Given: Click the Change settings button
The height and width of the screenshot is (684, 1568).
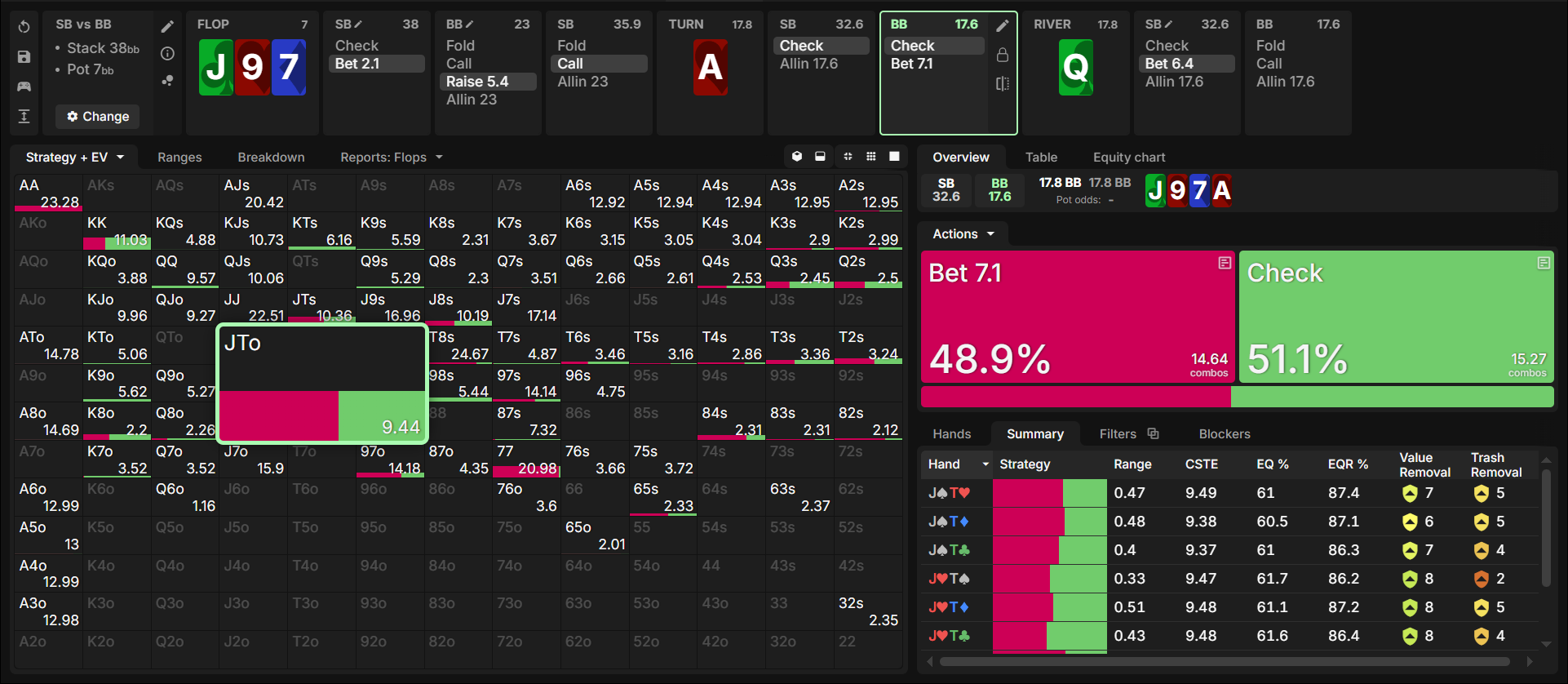Looking at the screenshot, I should click(x=98, y=117).
